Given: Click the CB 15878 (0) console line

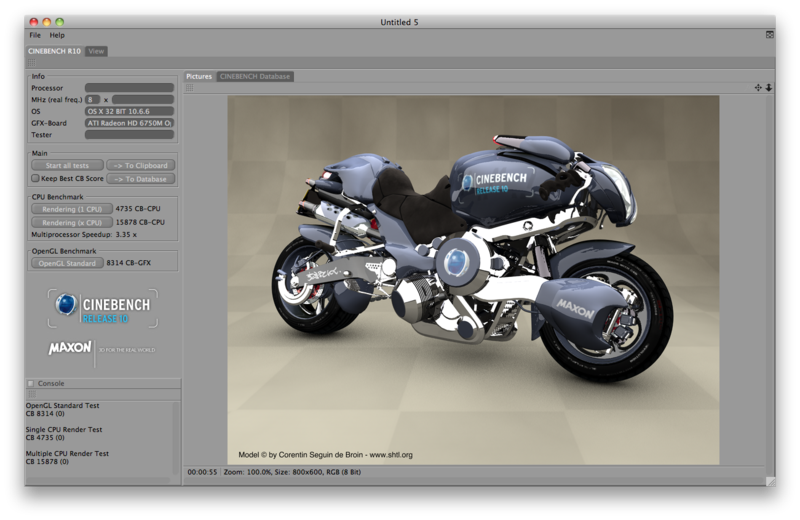Looking at the screenshot, I should [x=47, y=462].
